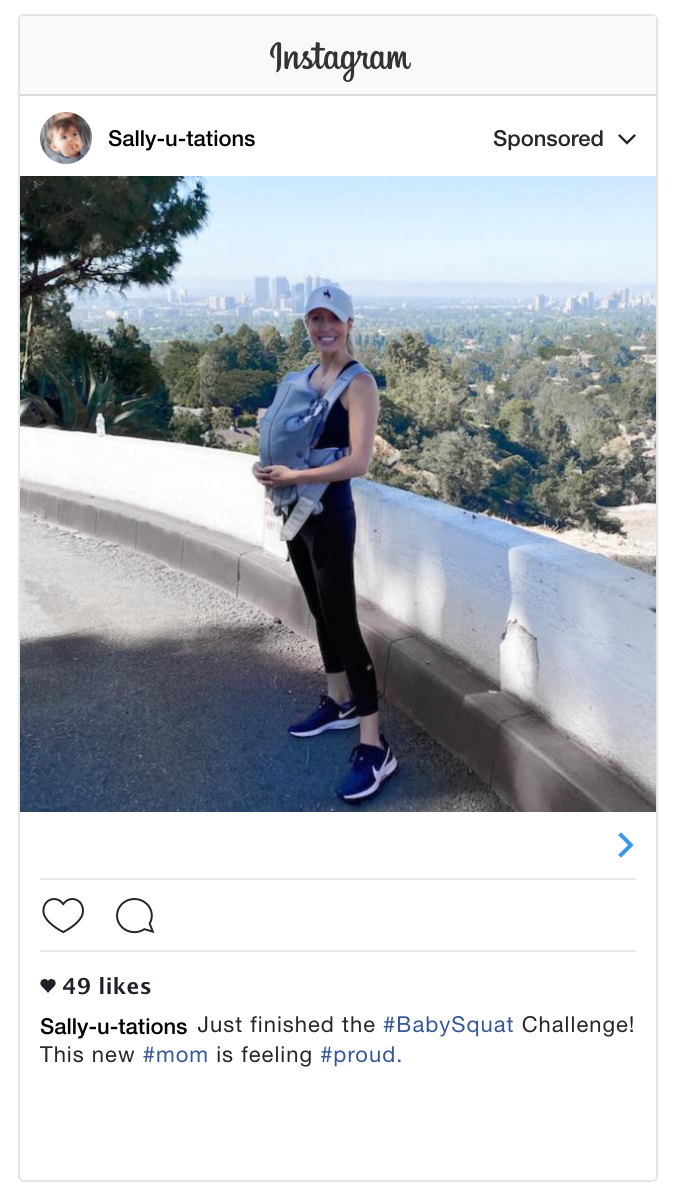Image resolution: width=678 pixels, height=1202 pixels.
Task: Open the #BabySquat hashtag
Action: tap(448, 1025)
